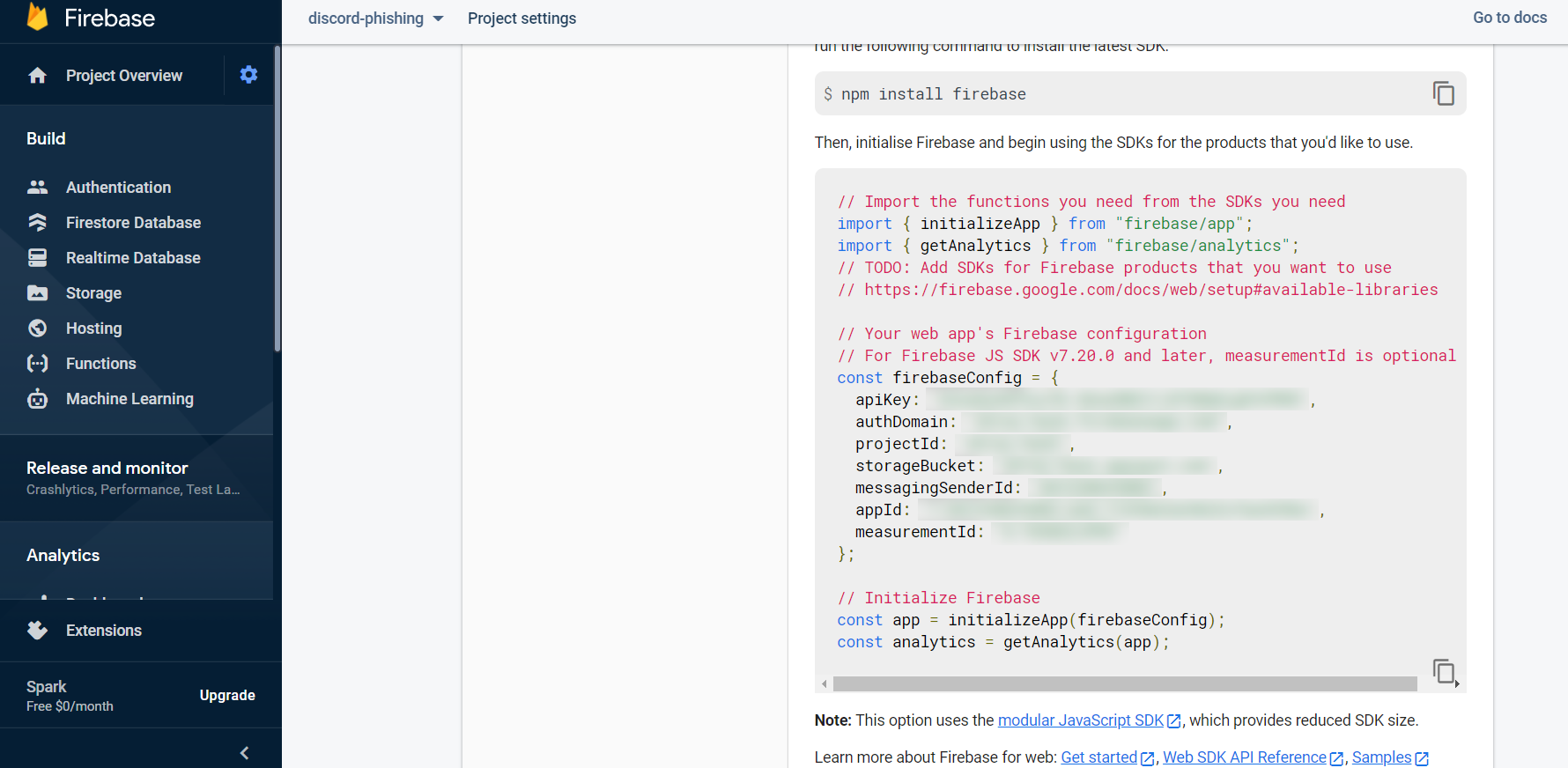Screen dimensions: 1568x768
Task: Click the Extensions puzzle icon
Action: click(x=37, y=630)
